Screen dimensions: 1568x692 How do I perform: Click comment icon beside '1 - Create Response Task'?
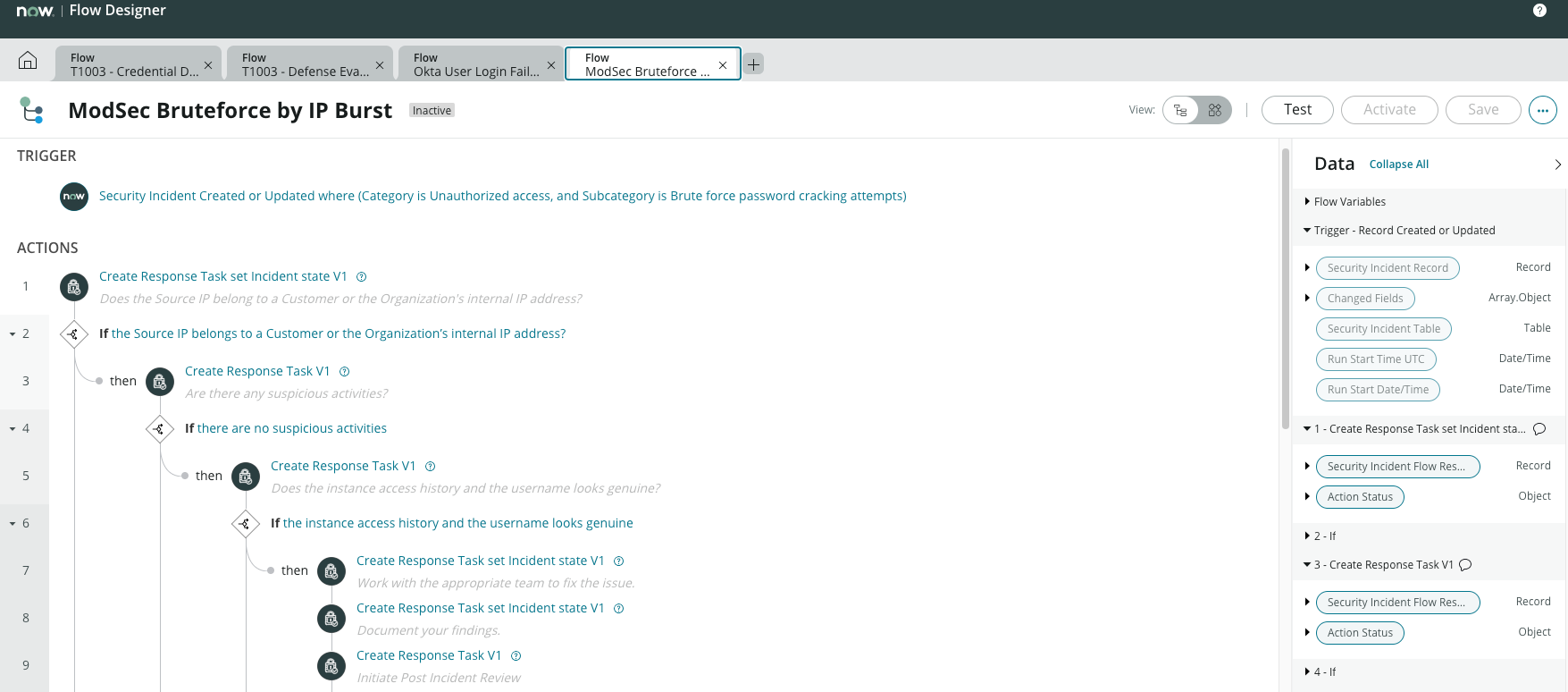(1539, 429)
